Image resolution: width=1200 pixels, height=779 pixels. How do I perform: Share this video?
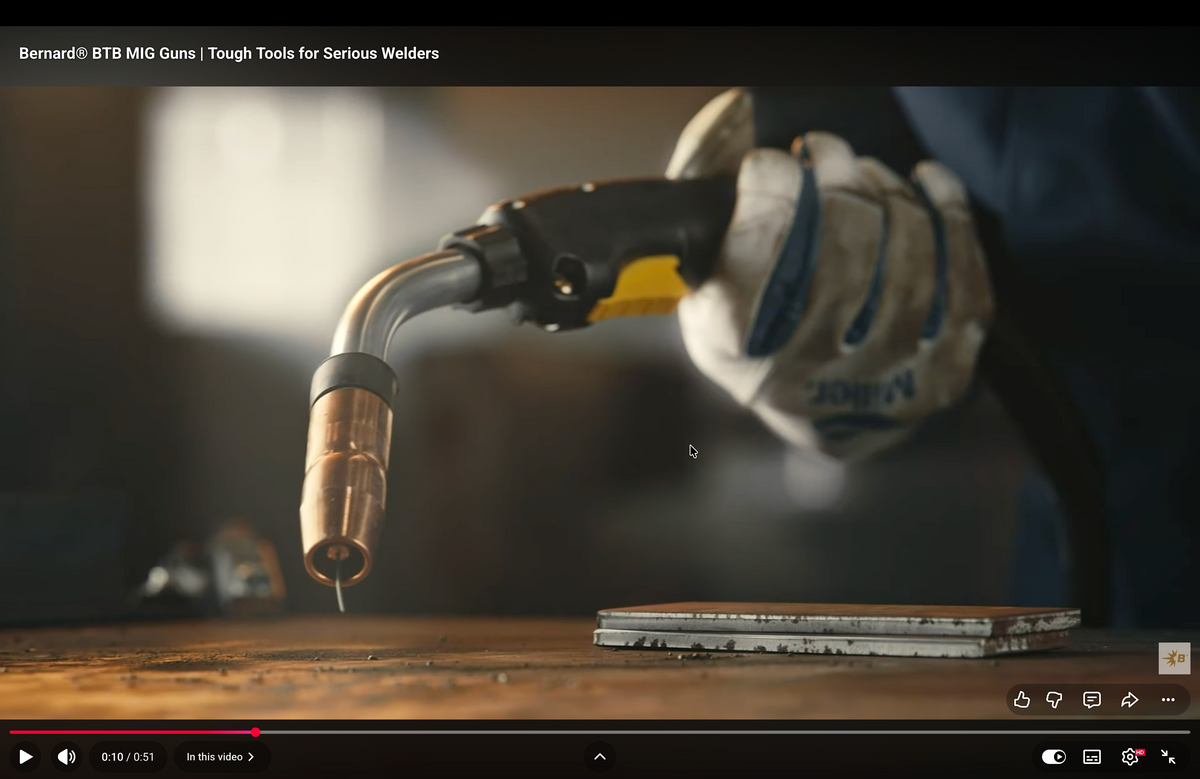[x=1130, y=700]
